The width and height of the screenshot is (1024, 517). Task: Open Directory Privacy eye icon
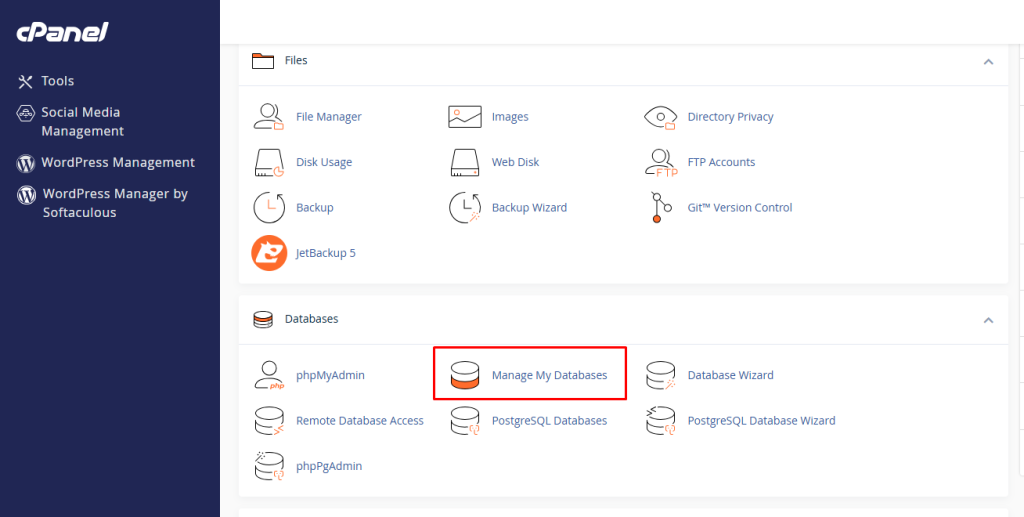coord(660,117)
